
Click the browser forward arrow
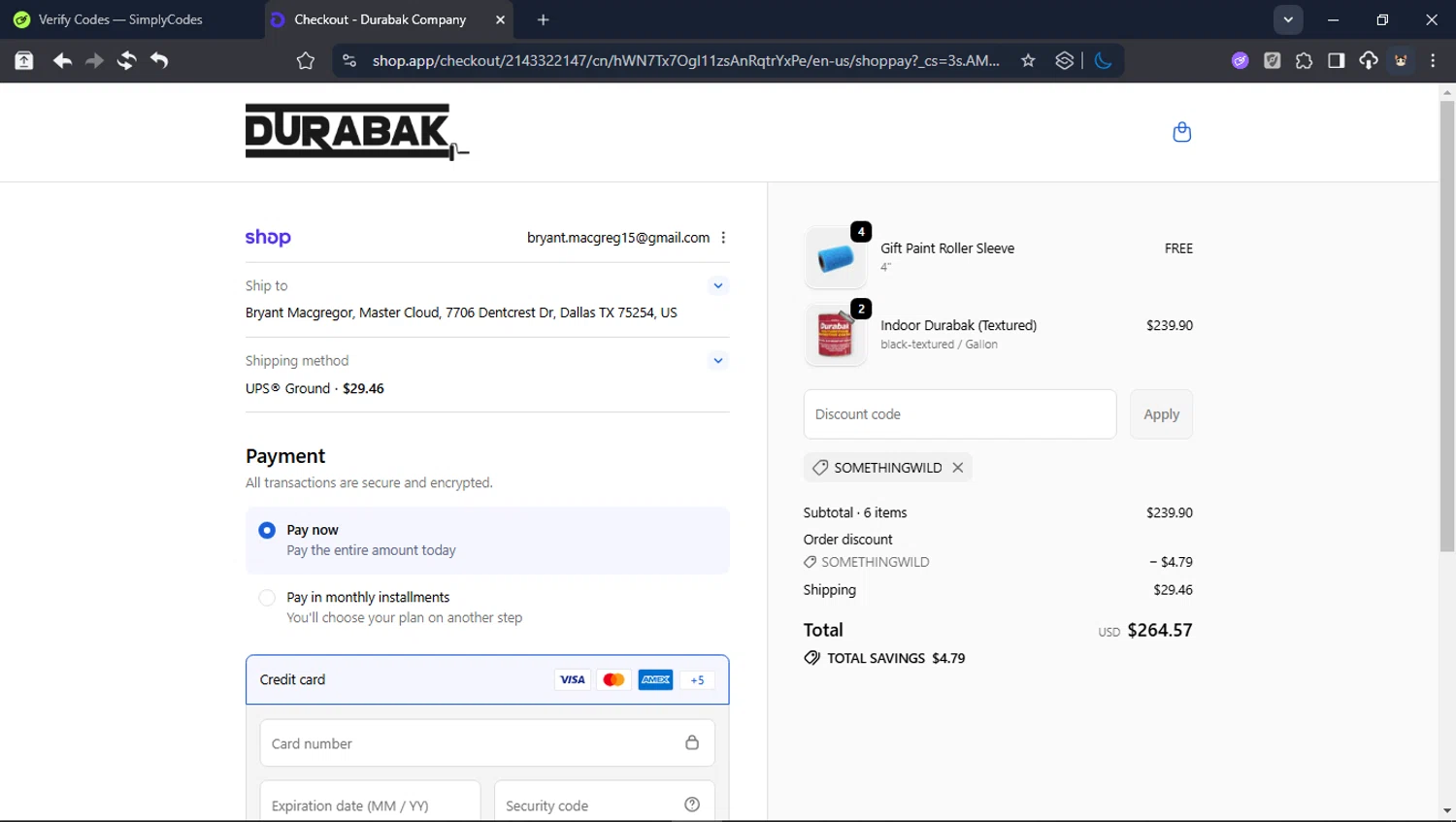(94, 60)
